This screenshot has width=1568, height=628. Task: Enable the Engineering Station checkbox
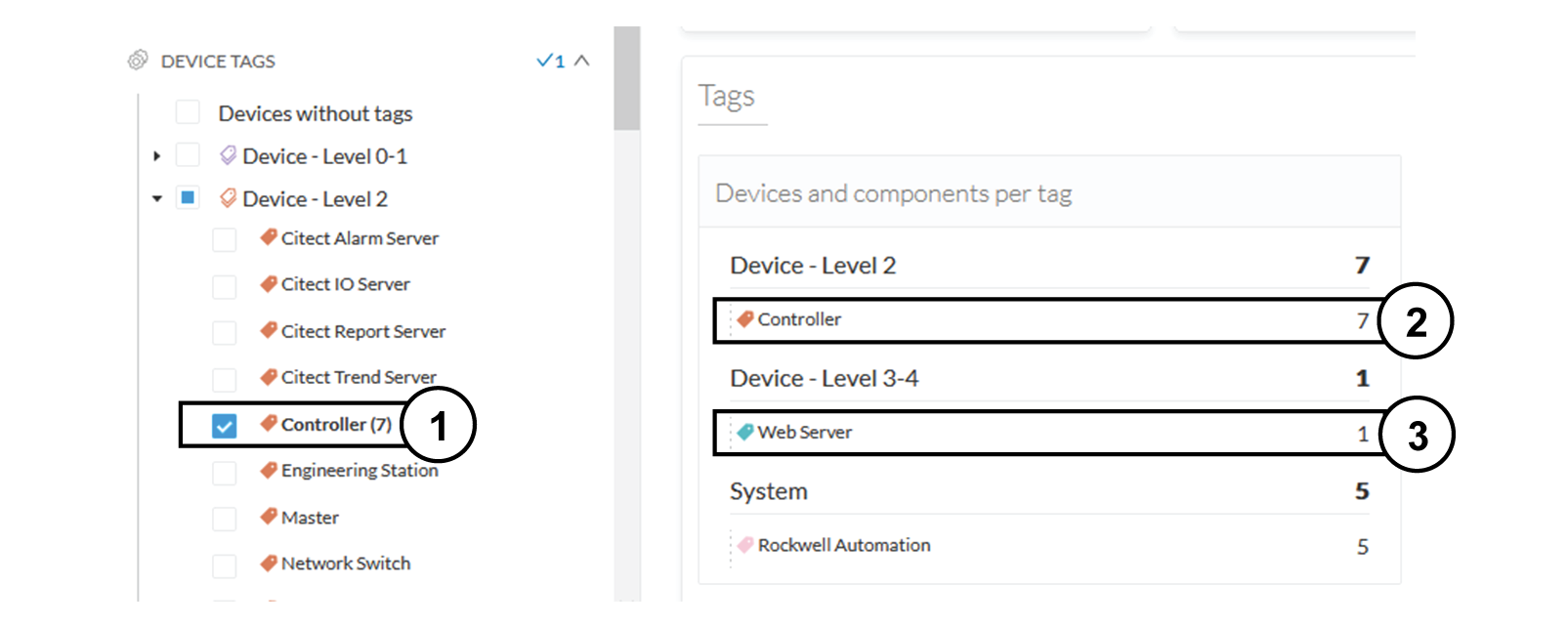[225, 473]
